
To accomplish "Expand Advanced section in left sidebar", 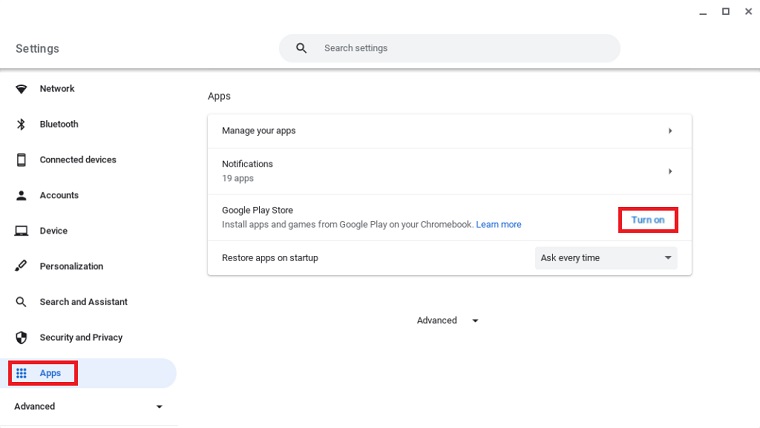I will [x=88, y=407].
